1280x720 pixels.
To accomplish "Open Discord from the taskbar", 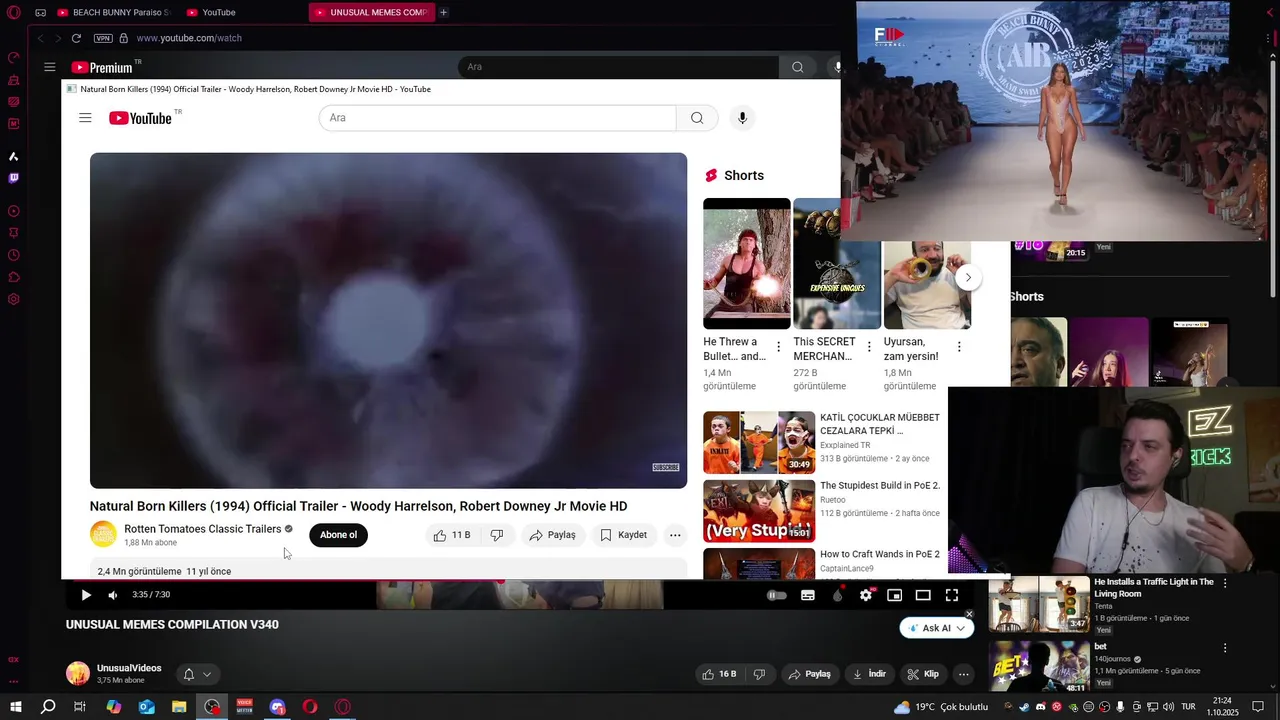I will (x=277, y=707).
